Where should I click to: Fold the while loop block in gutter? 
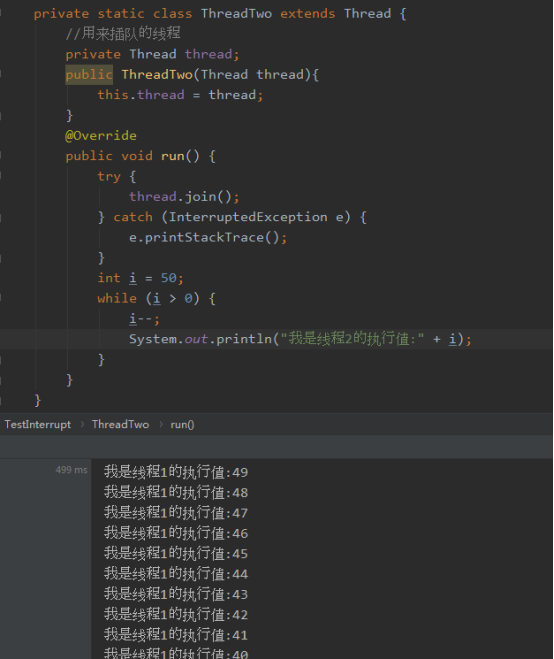pyautogui.click(x=1, y=298)
